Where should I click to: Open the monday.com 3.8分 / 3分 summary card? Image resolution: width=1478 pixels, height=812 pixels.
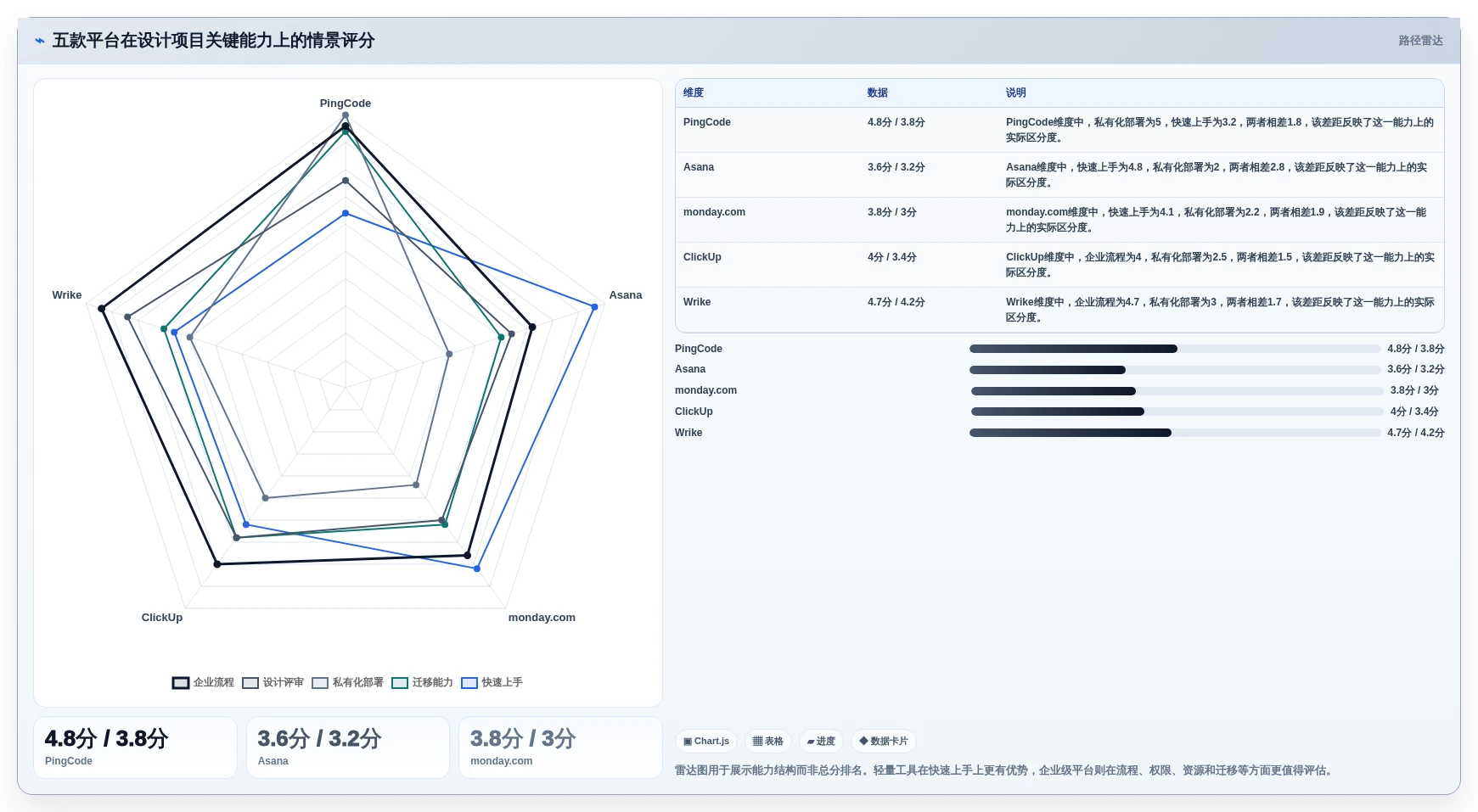pyautogui.click(x=560, y=748)
